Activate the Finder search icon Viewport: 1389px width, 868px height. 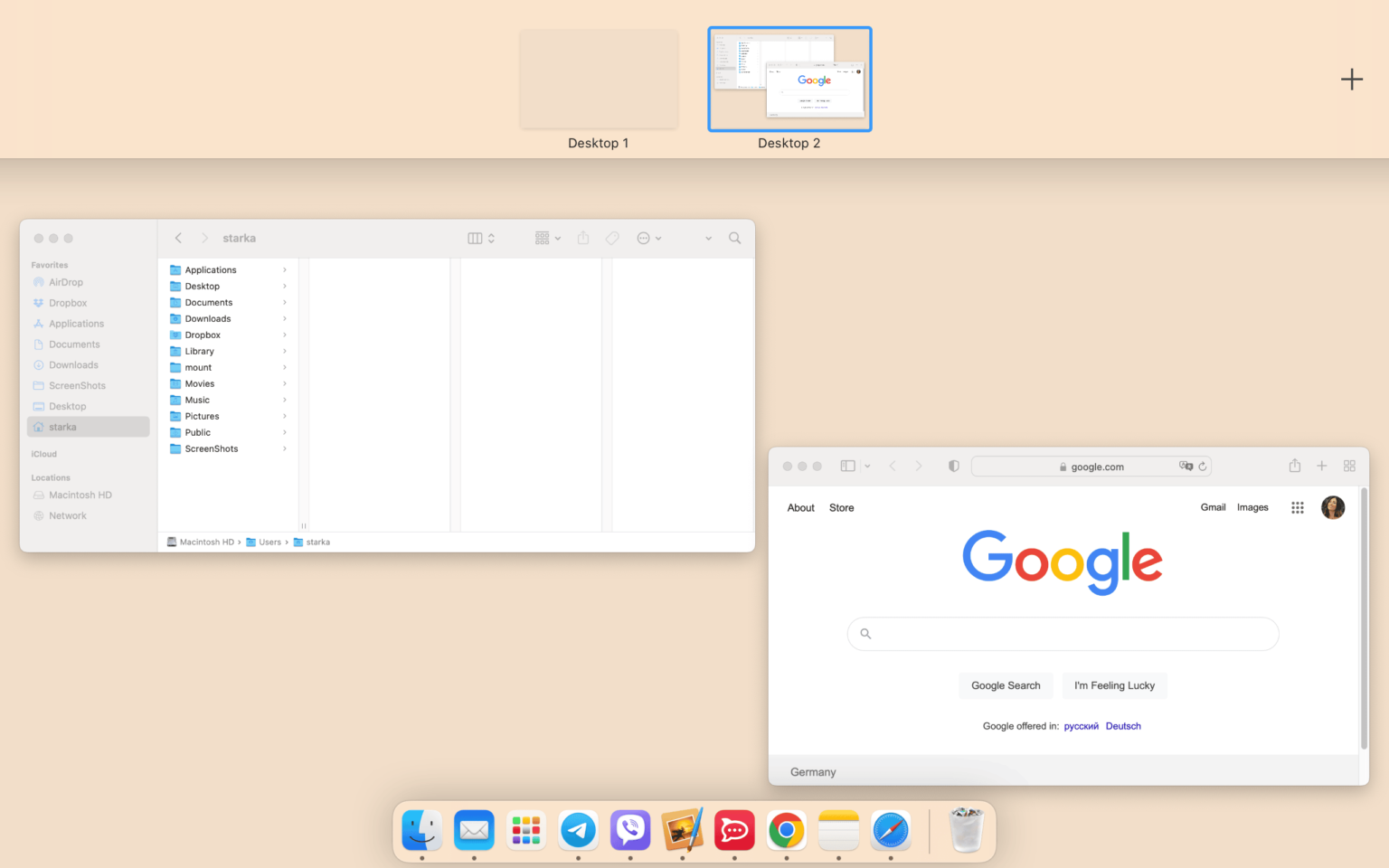734,238
